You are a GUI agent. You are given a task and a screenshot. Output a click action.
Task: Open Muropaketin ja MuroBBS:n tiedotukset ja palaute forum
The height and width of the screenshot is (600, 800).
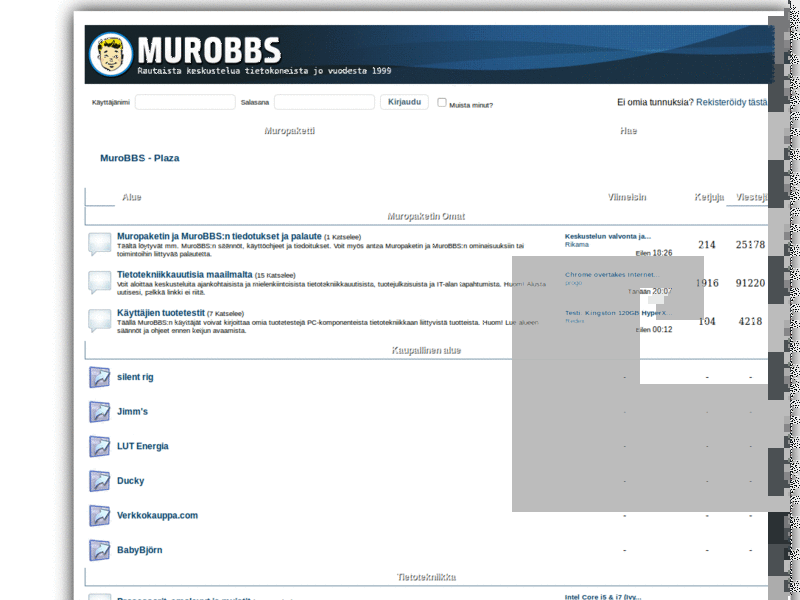tap(219, 236)
